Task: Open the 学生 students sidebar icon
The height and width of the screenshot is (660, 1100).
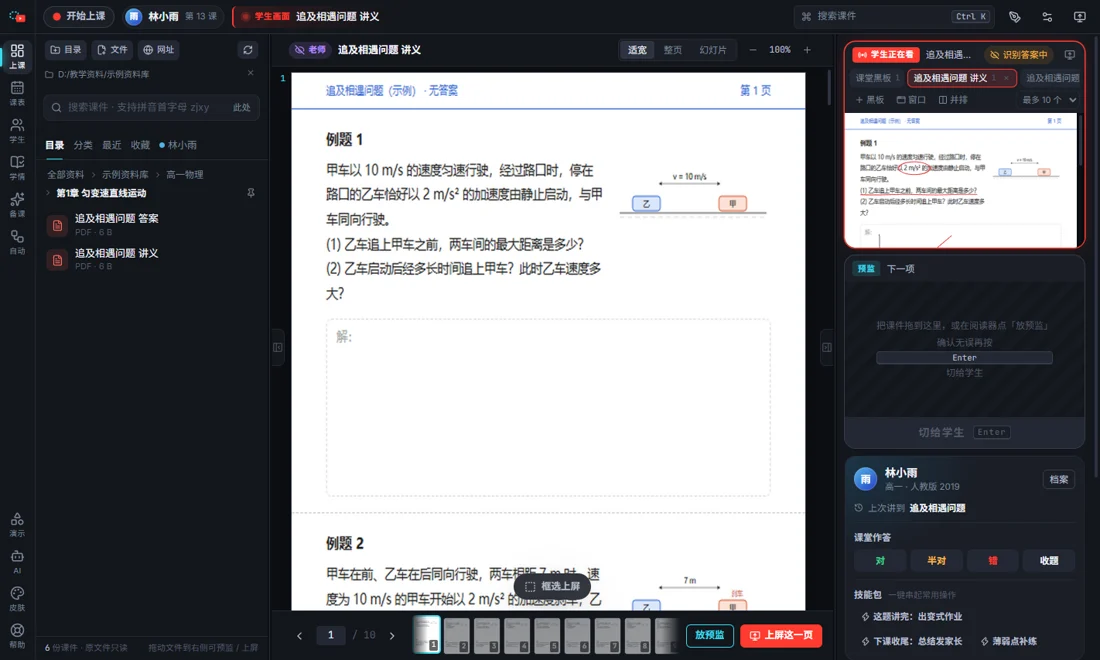Action: pyautogui.click(x=17, y=130)
